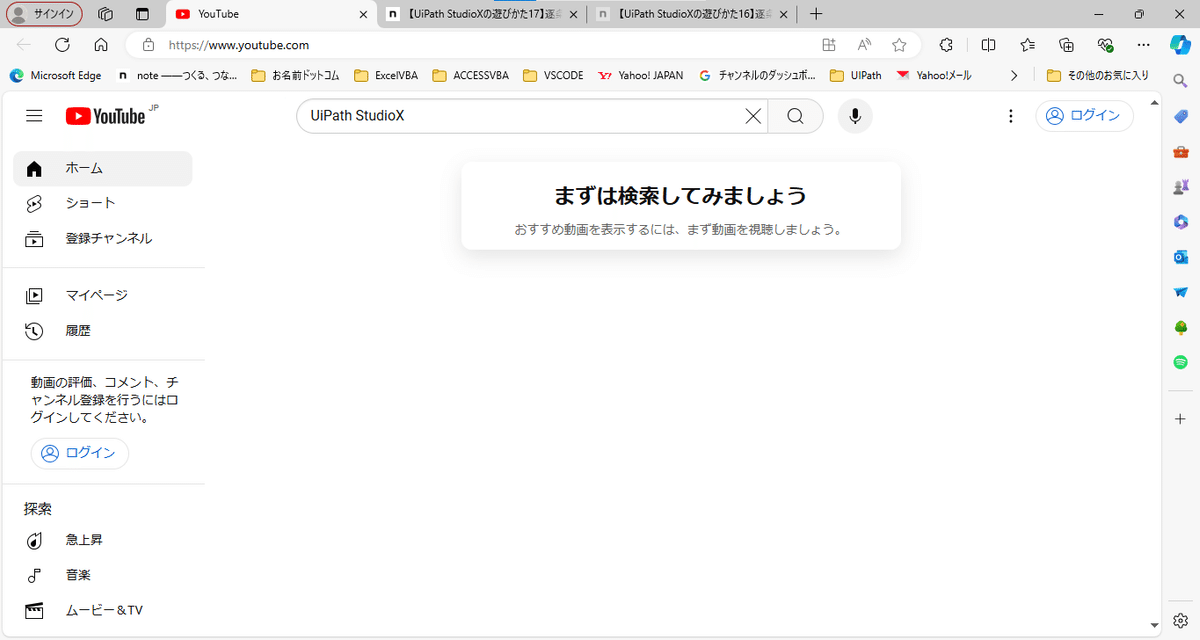Open VSCODE bookmark folder
The height and width of the screenshot is (640, 1200).
point(553,75)
